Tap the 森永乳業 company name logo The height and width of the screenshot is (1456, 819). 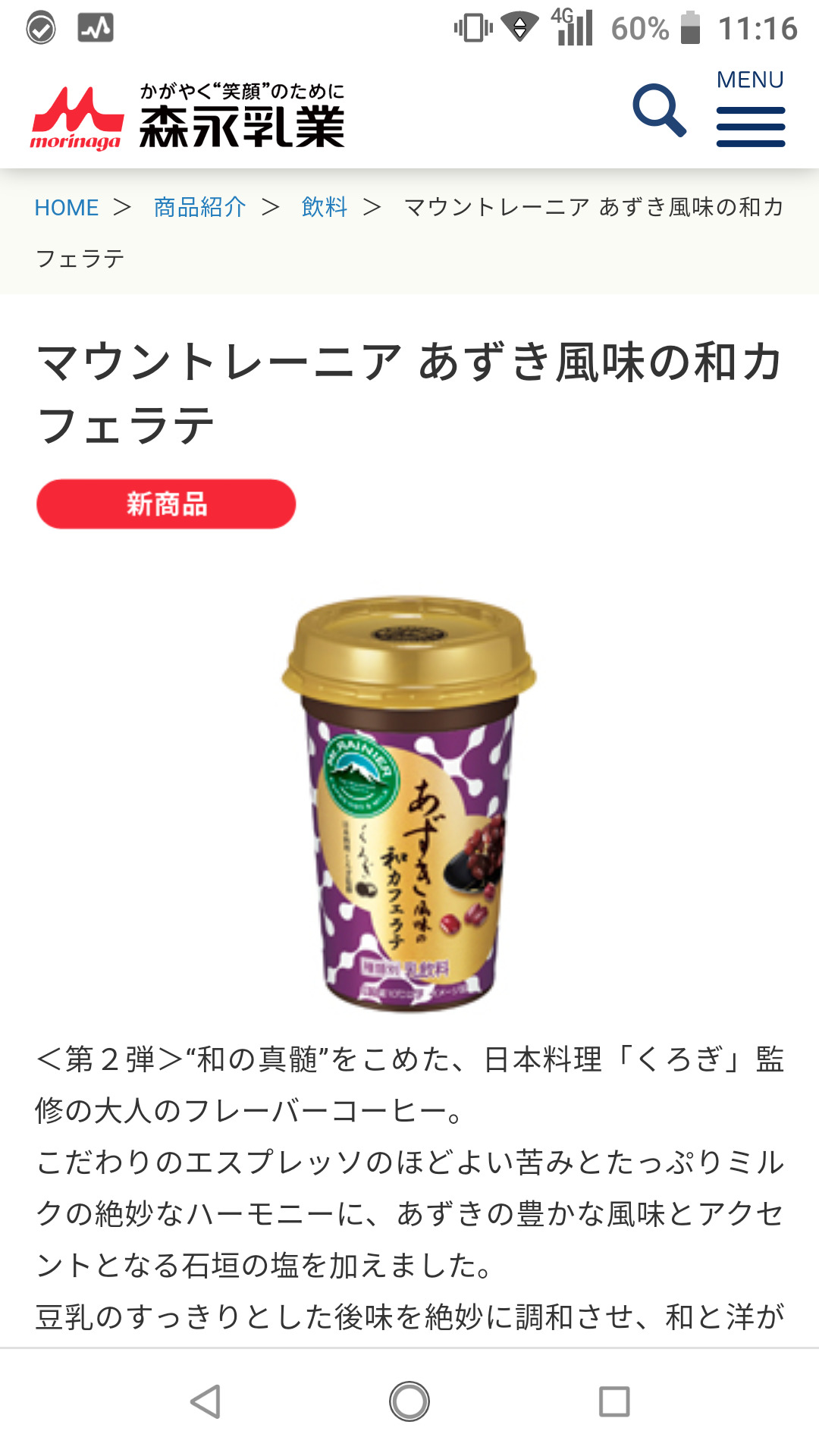[x=242, y=115]
